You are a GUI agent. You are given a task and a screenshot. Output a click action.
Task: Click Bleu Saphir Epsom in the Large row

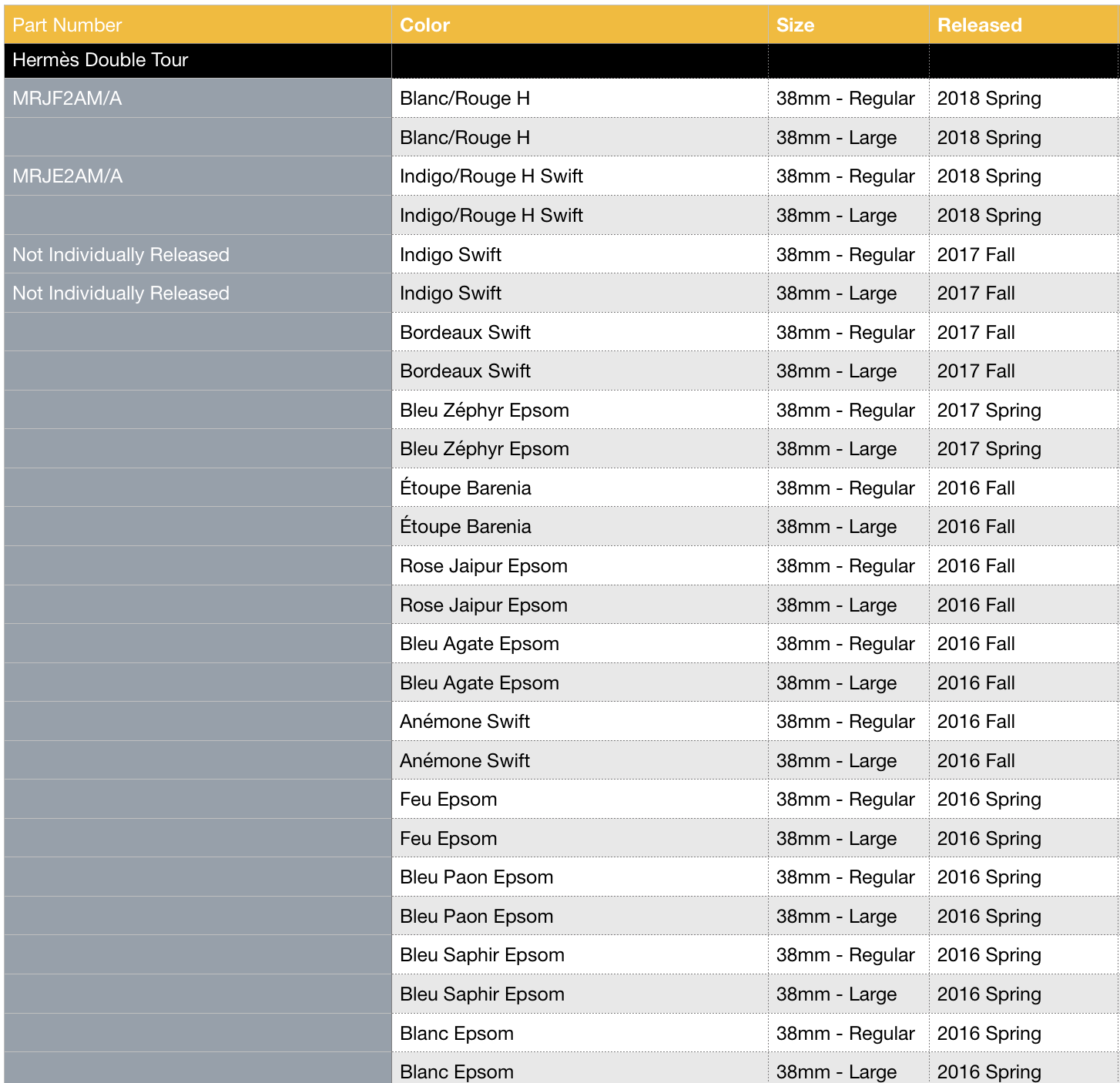pyautogui.click(x=482, y=994)
